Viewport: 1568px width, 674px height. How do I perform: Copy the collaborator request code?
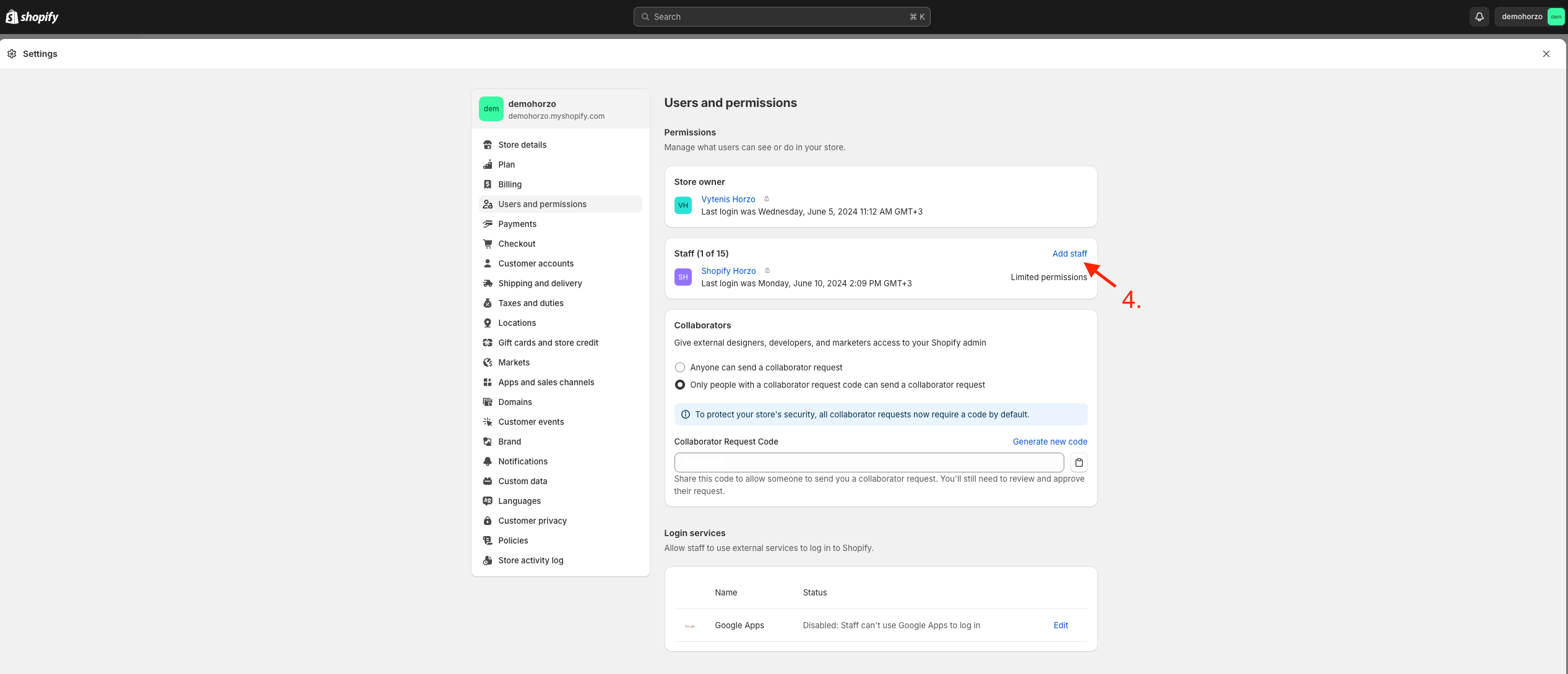click(1079, 463)
